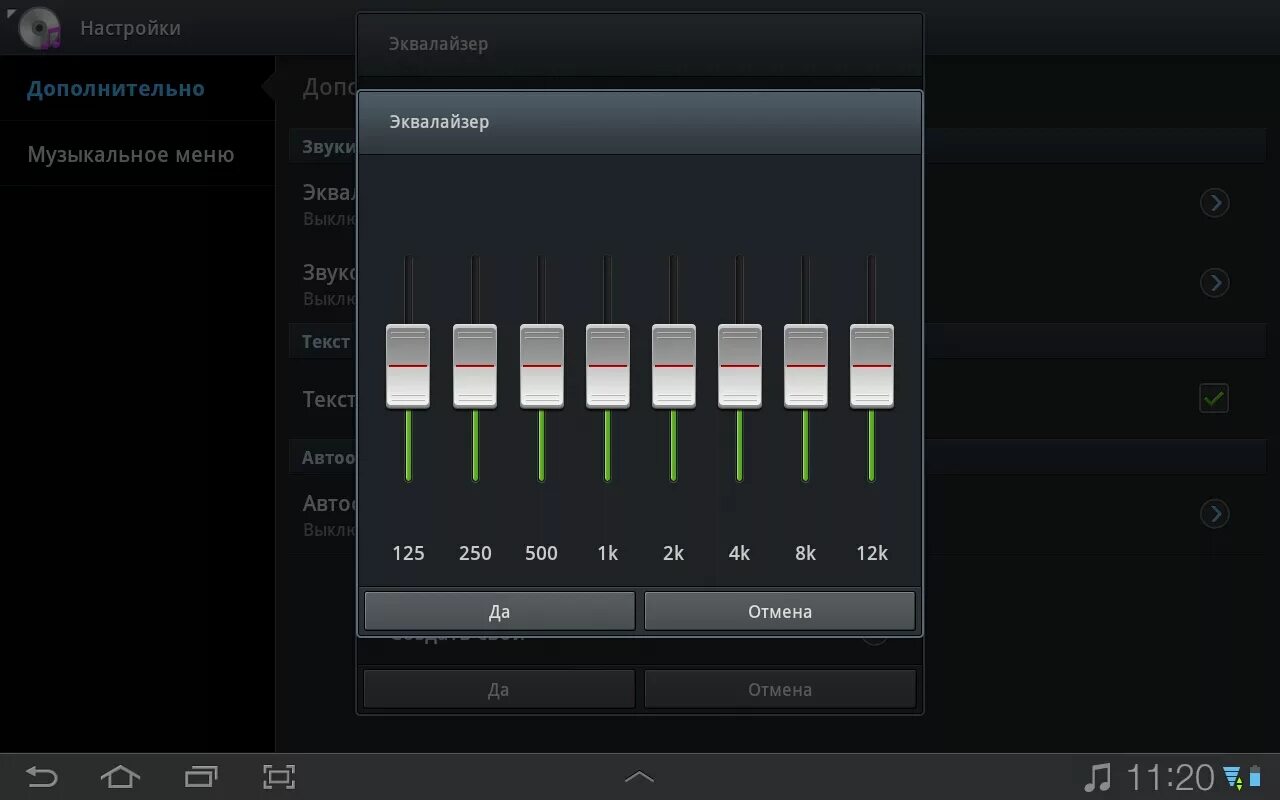1280x800 pixels.
Task: Open the Эквалайзер settings via its chevron arrow
Action: [x=1214, y=202]
